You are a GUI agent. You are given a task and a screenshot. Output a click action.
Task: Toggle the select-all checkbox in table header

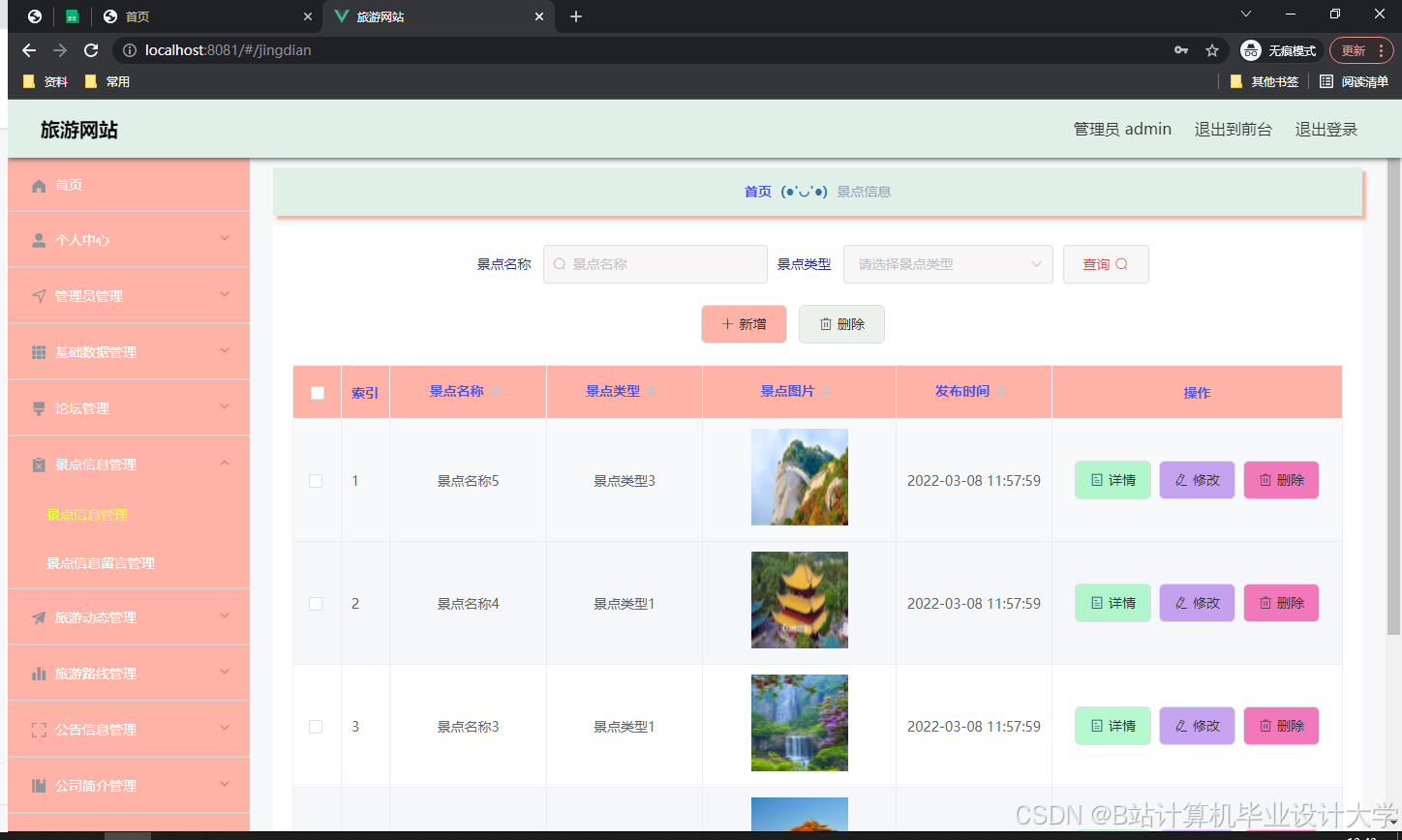coord(318,393)
